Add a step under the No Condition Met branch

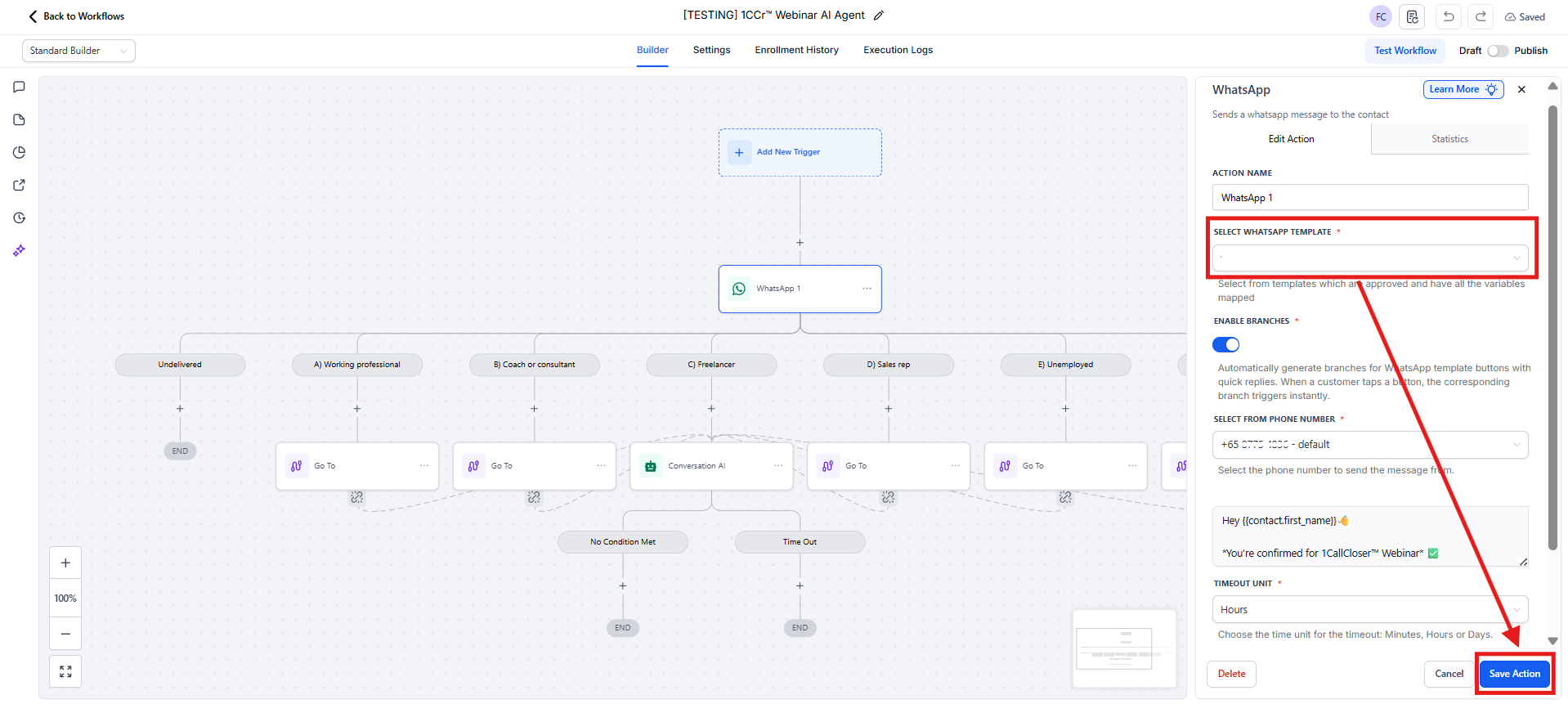[623, 586]
